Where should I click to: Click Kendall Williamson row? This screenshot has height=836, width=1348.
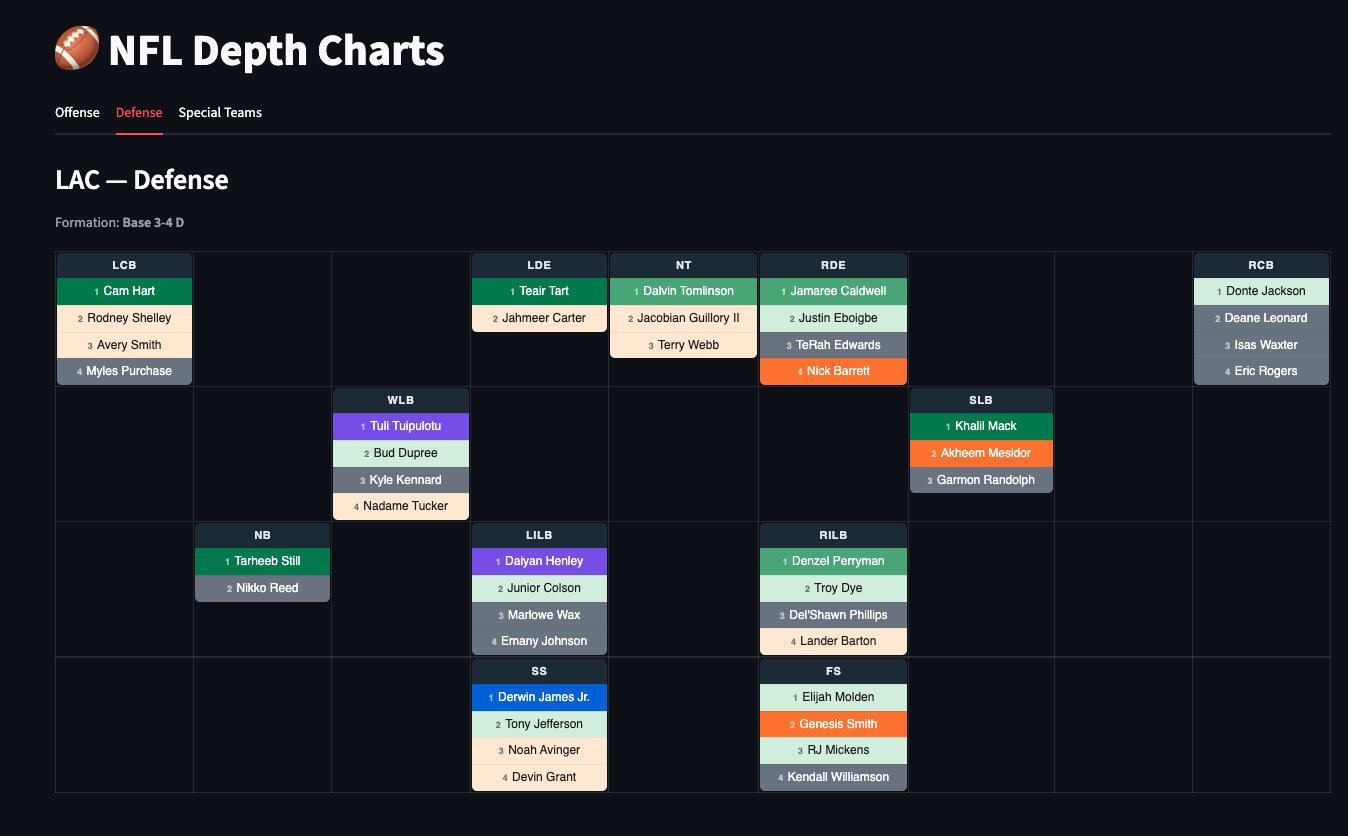(833, 777)
